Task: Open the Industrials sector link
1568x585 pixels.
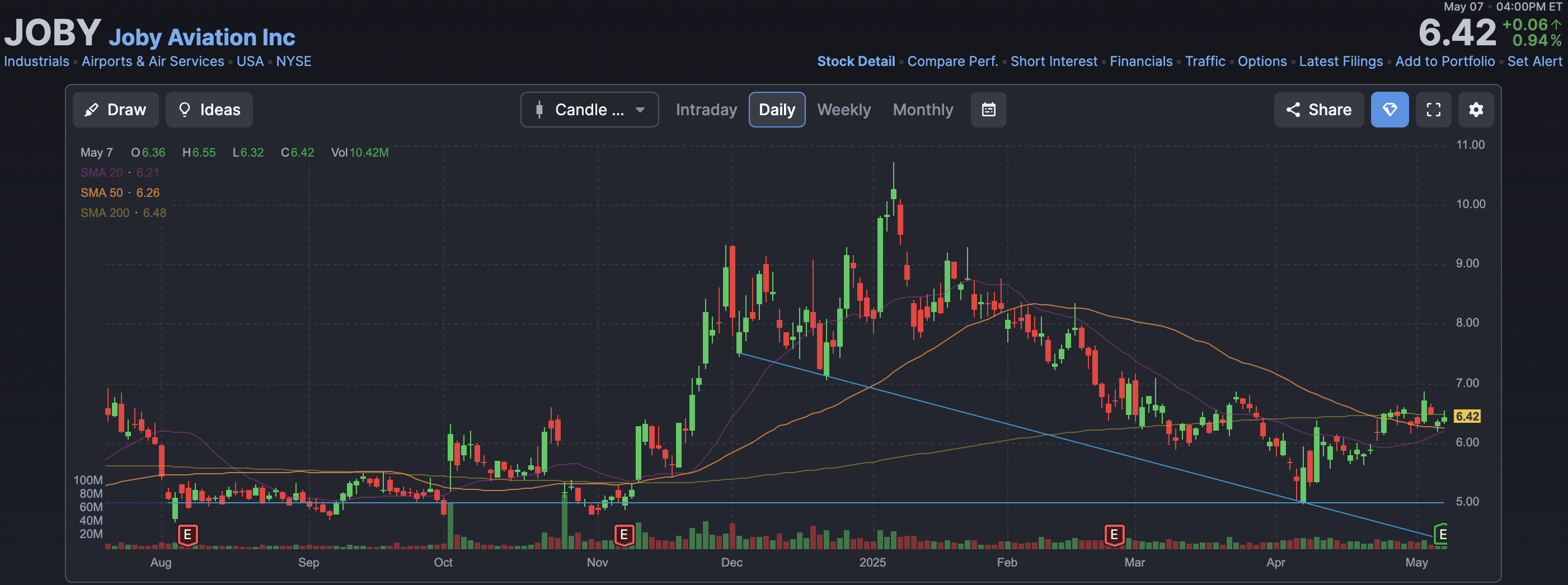Action: click(36, 62)
